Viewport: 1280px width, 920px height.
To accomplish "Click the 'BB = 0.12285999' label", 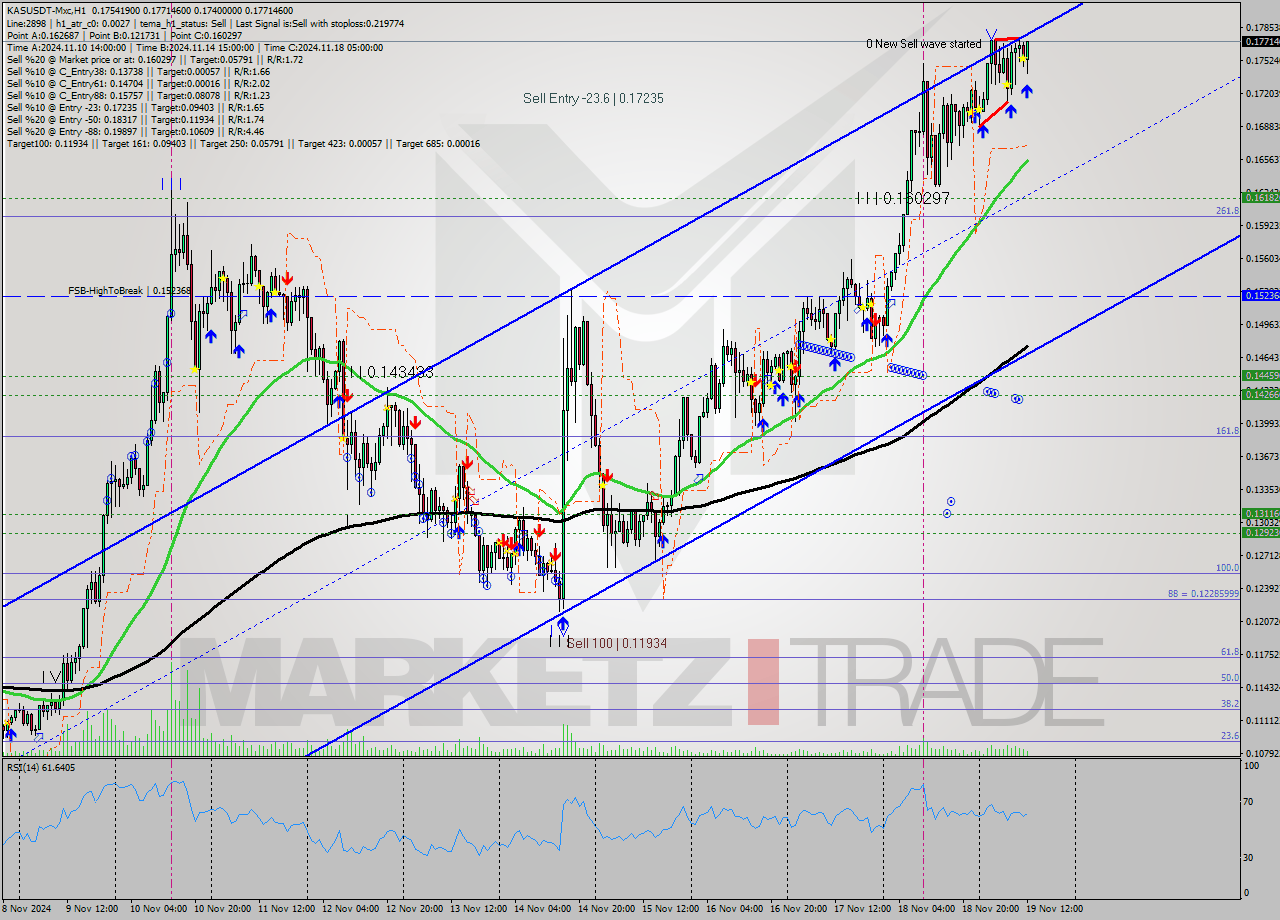I will [x=1203, y=593].
